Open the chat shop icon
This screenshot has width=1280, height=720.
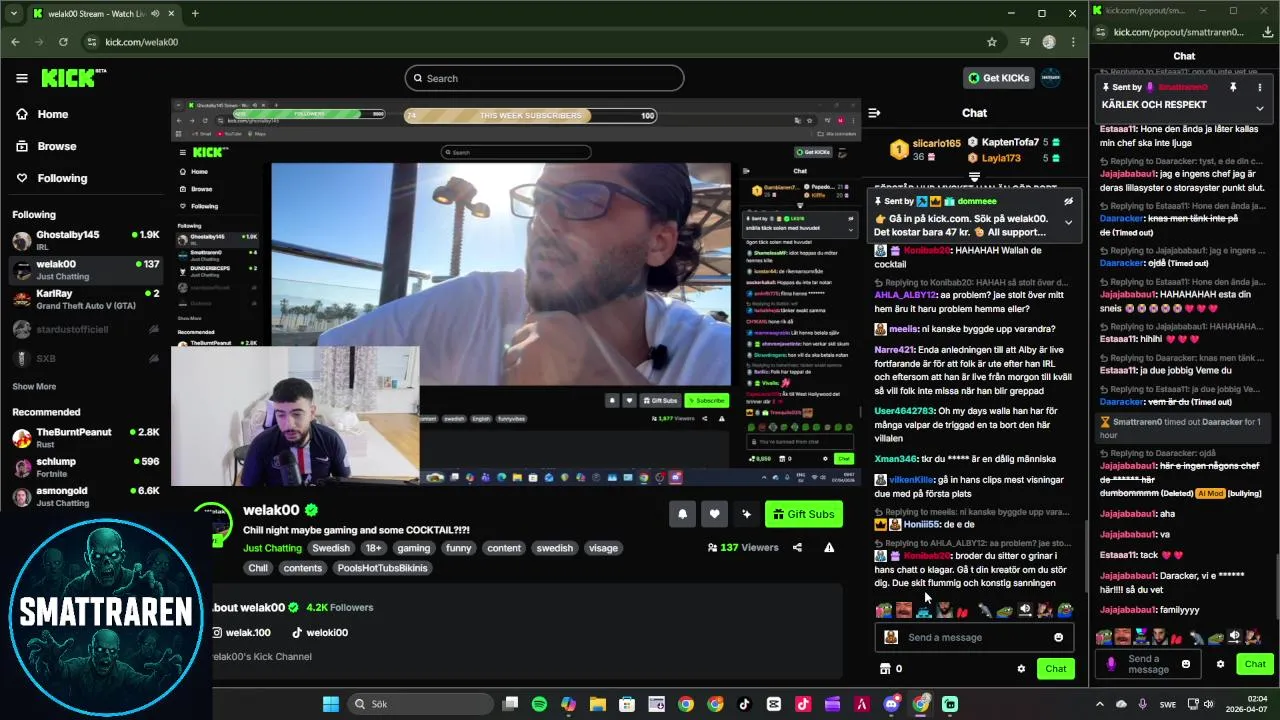(x=884, y=669)
